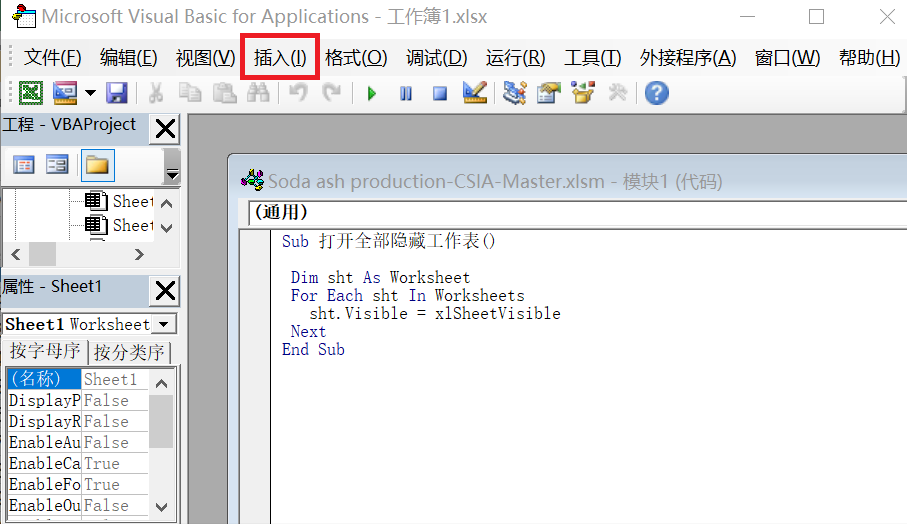Click the Insert UserForm toolbar icon
The image size is (907, 524).
[x=65, y=93]
